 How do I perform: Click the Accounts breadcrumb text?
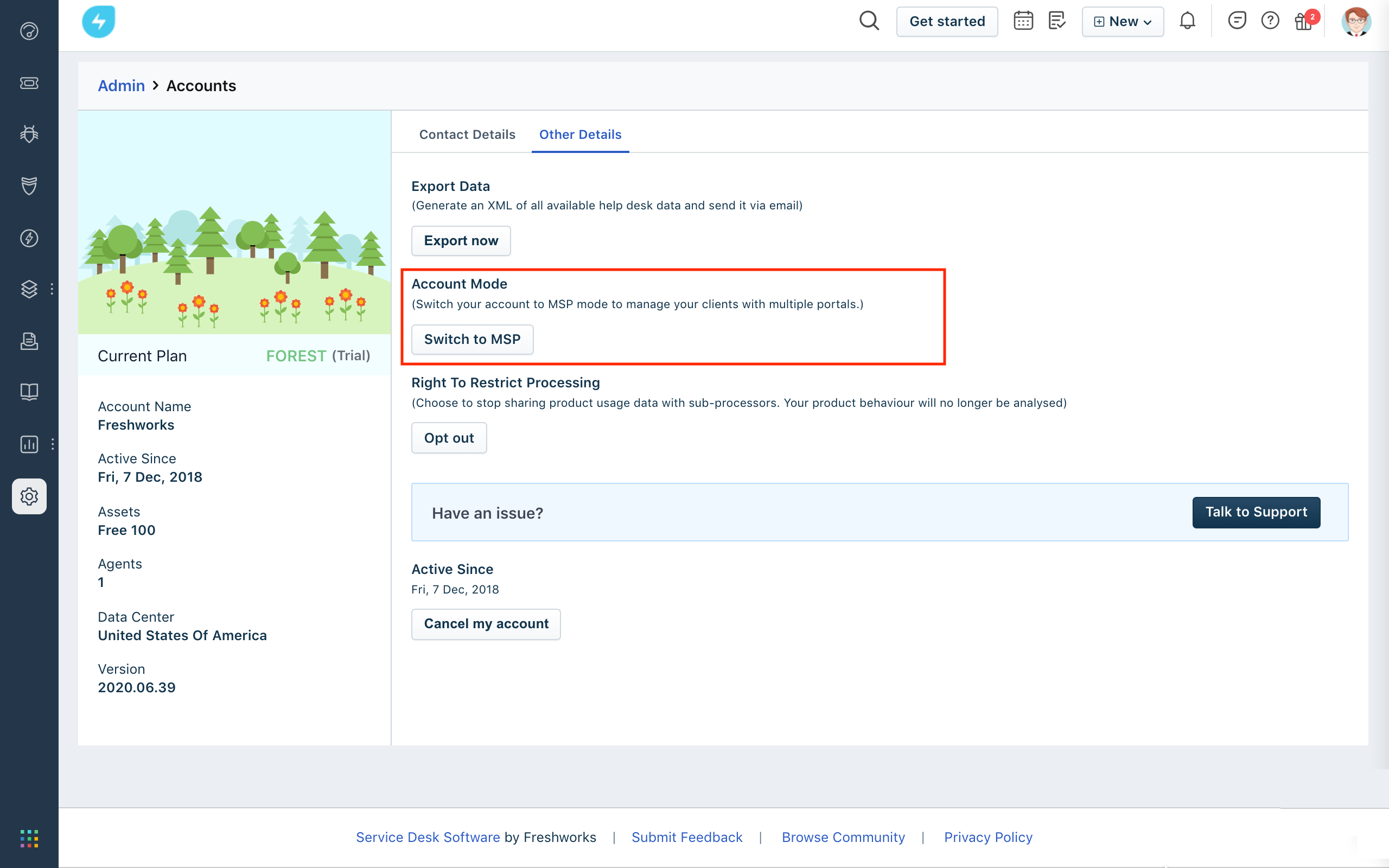tap(201, 86)
